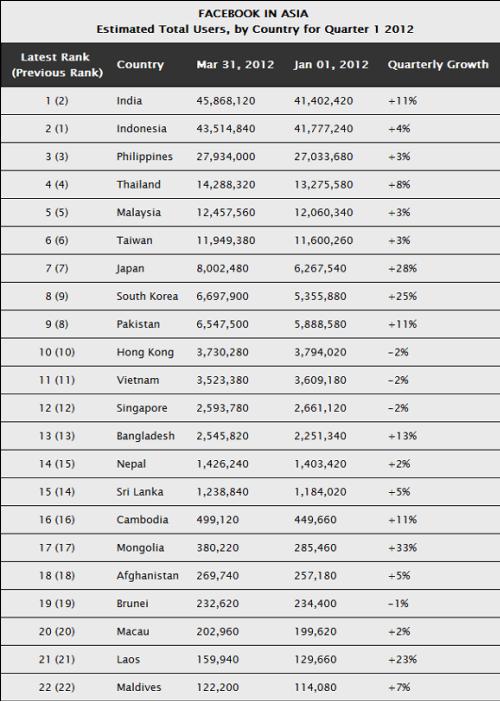Click South Korea in the table
This screenshot has width=500, height=702.
click(x=147, y=296)
